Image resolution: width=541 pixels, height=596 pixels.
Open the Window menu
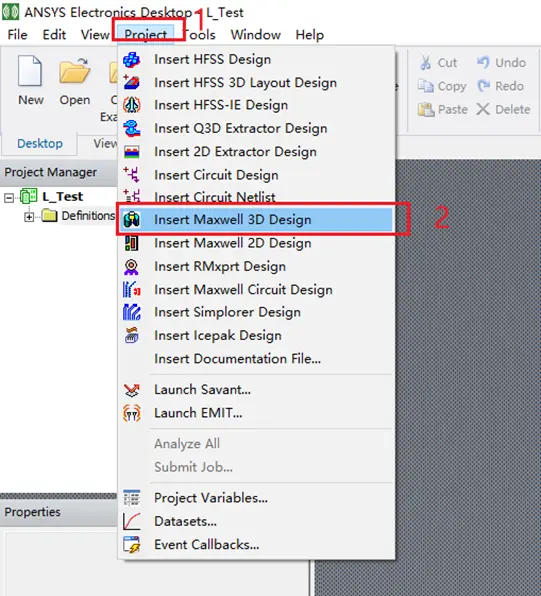click(x=255, y=35)
